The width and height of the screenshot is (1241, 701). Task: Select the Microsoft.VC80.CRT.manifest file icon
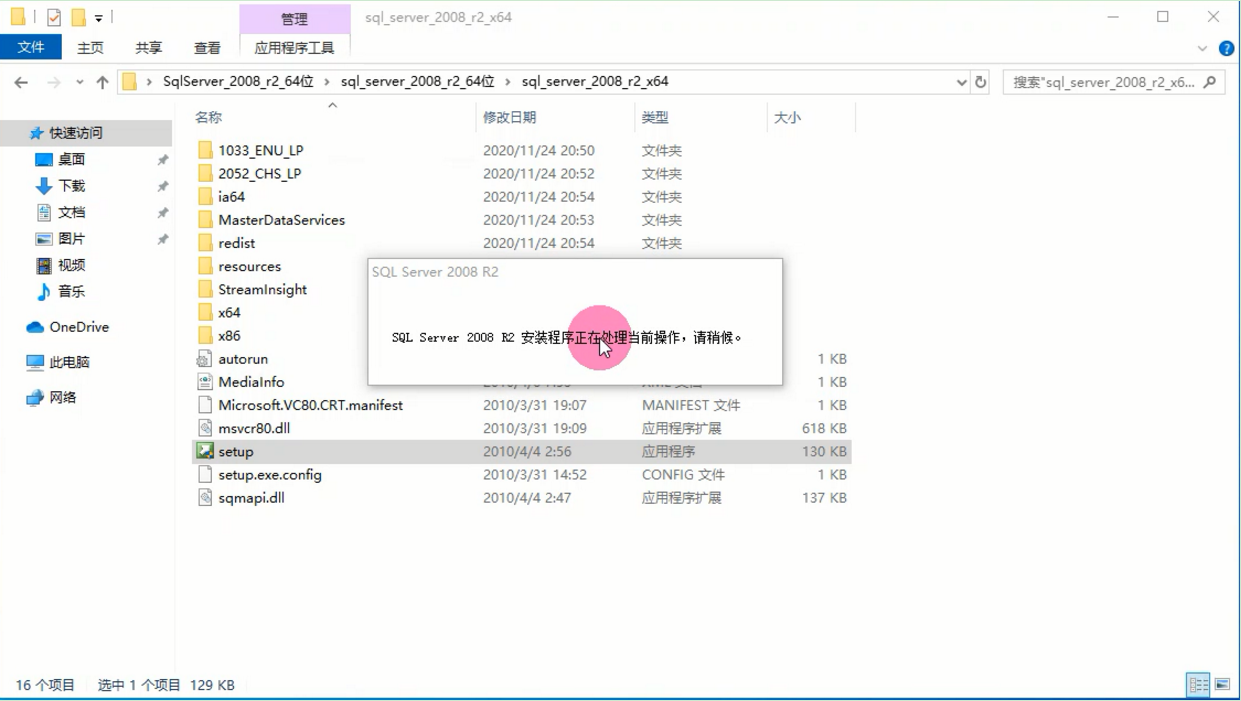(x=205, y=405)
